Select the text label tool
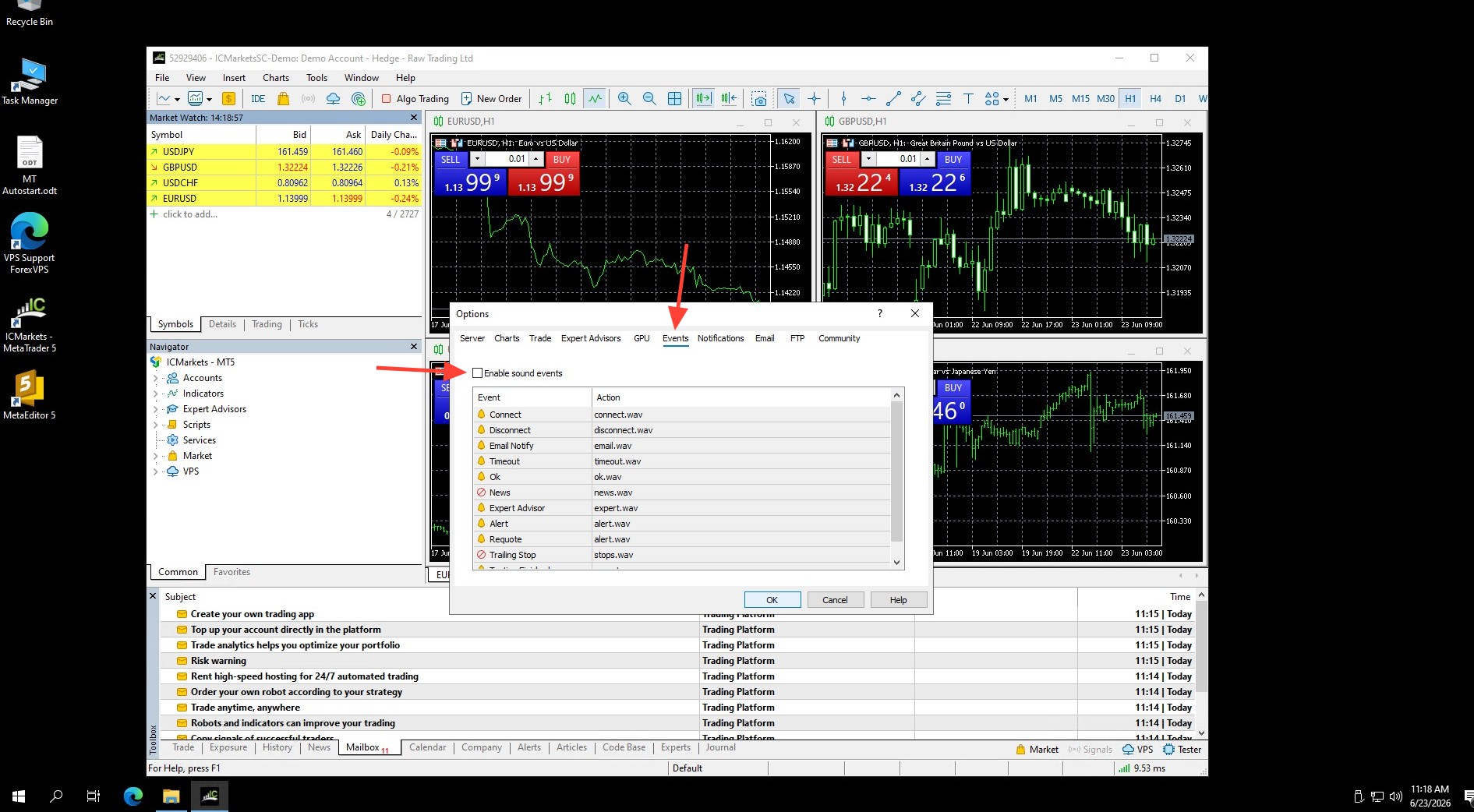1474x812 pixels. pos(968,99)
